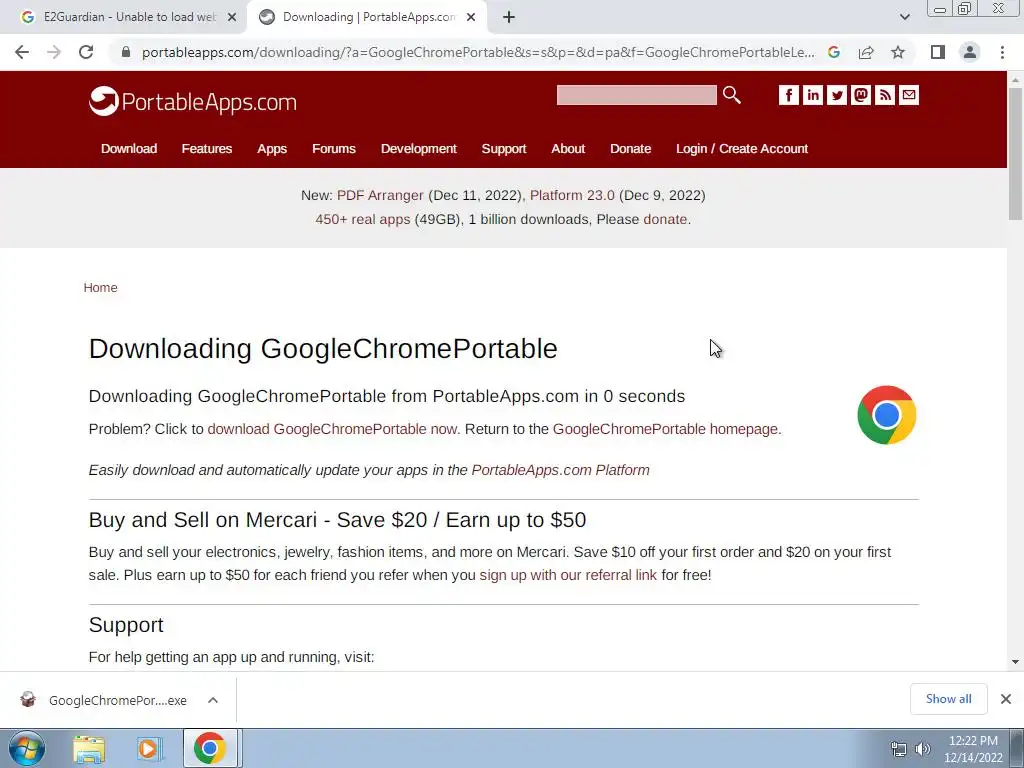Open the PortableApps Twitter icon

[837, 95]
